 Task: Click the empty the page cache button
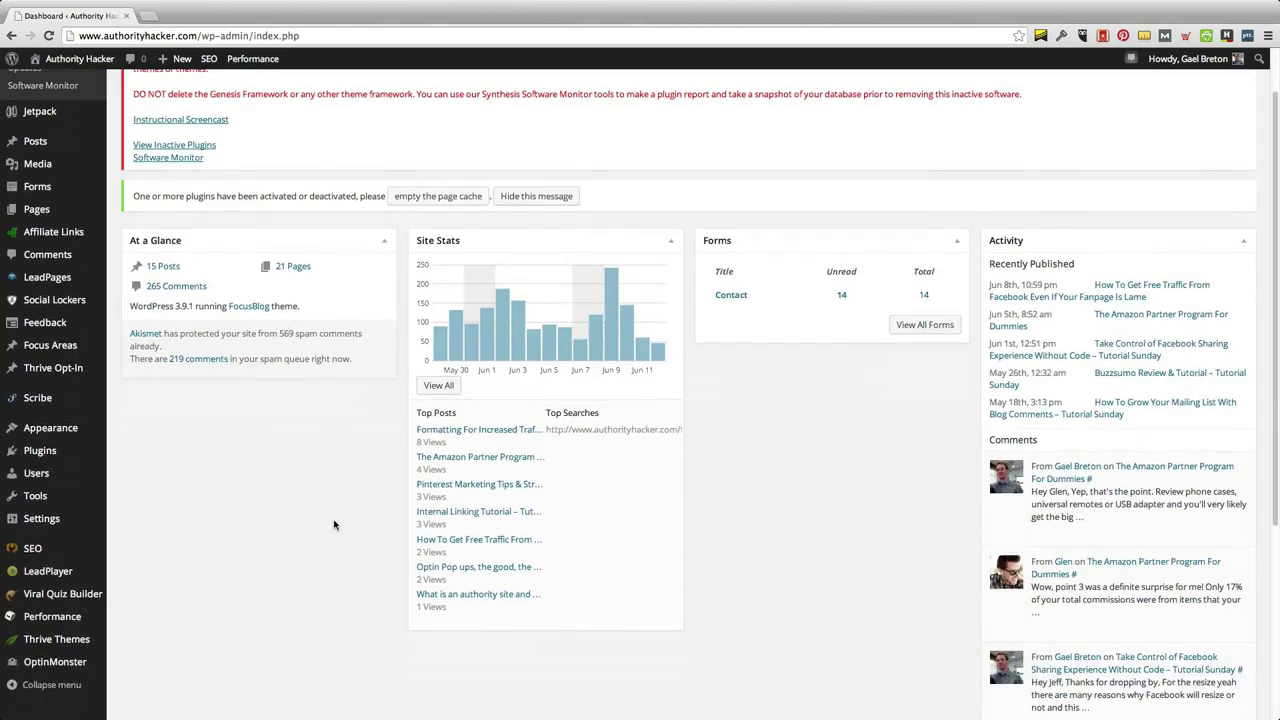click(x=438, y=196)
